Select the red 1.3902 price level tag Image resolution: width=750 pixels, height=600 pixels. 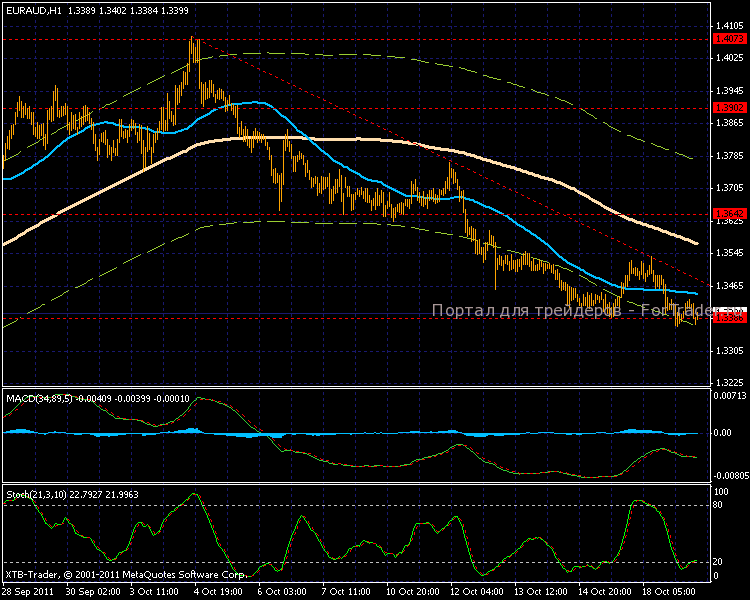[727, 107]
